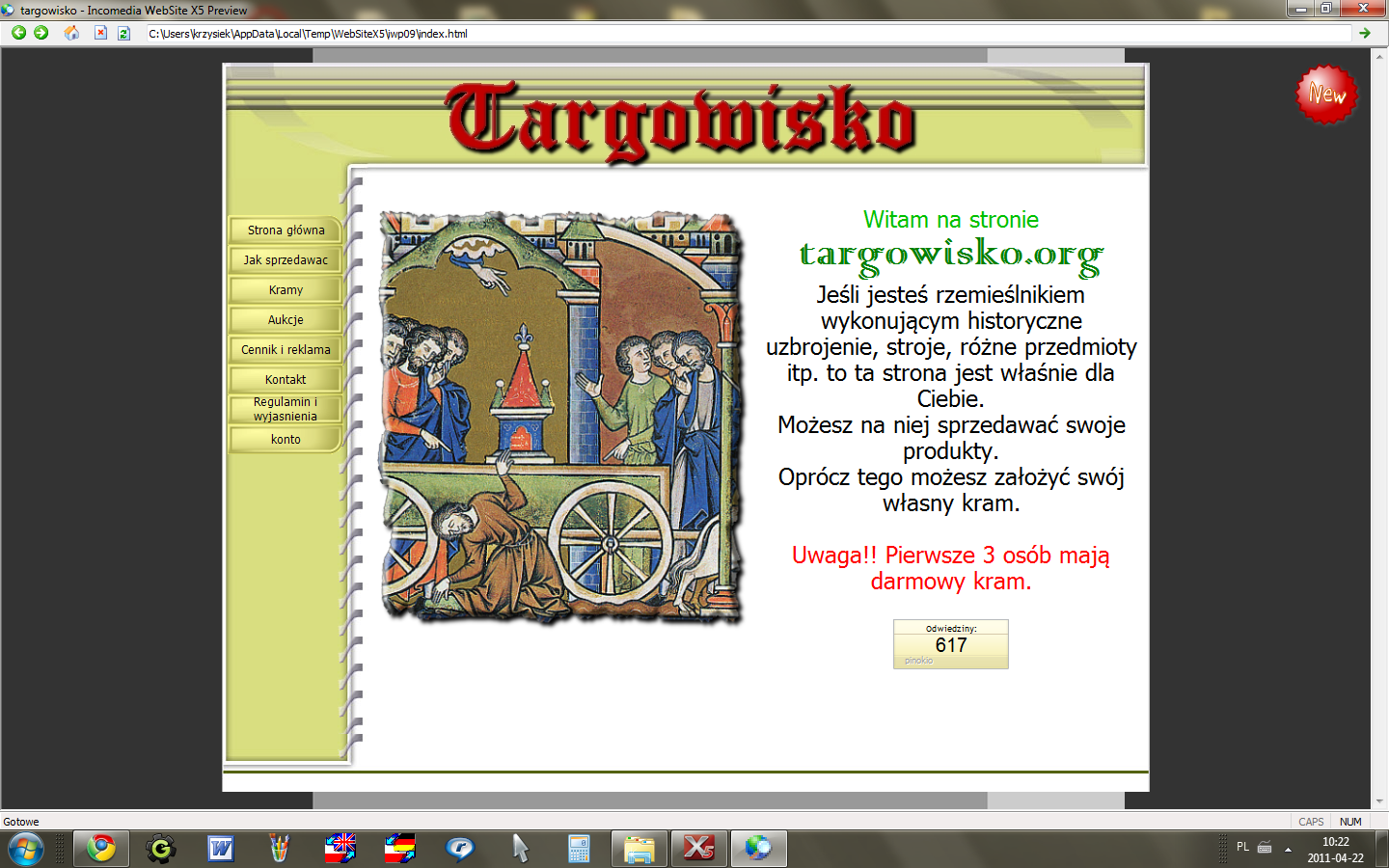Go to Home via the house icon
This screenshot has height=868, width=1389.
(71, 33)
